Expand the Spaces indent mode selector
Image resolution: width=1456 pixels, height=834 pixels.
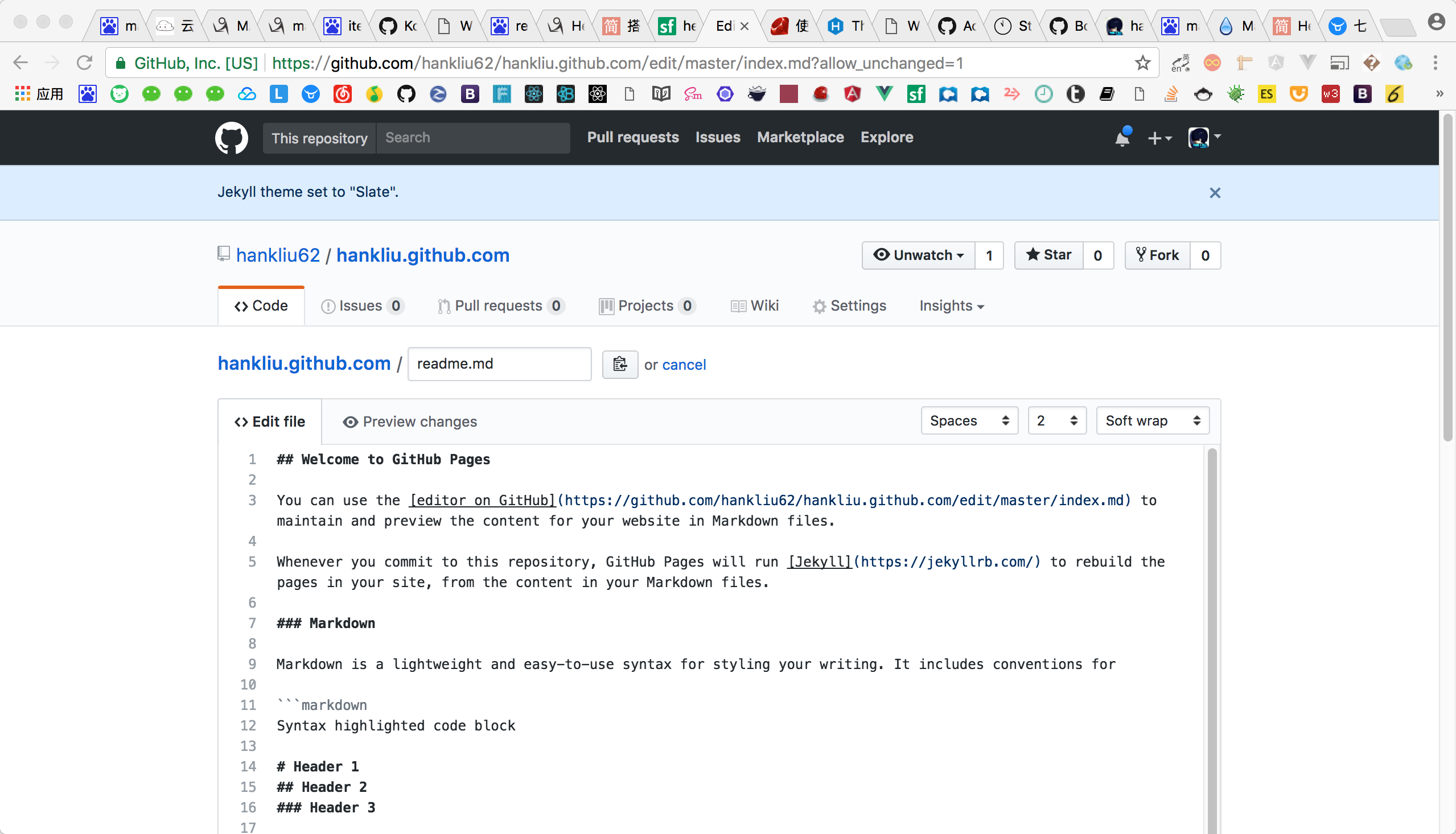969,420
